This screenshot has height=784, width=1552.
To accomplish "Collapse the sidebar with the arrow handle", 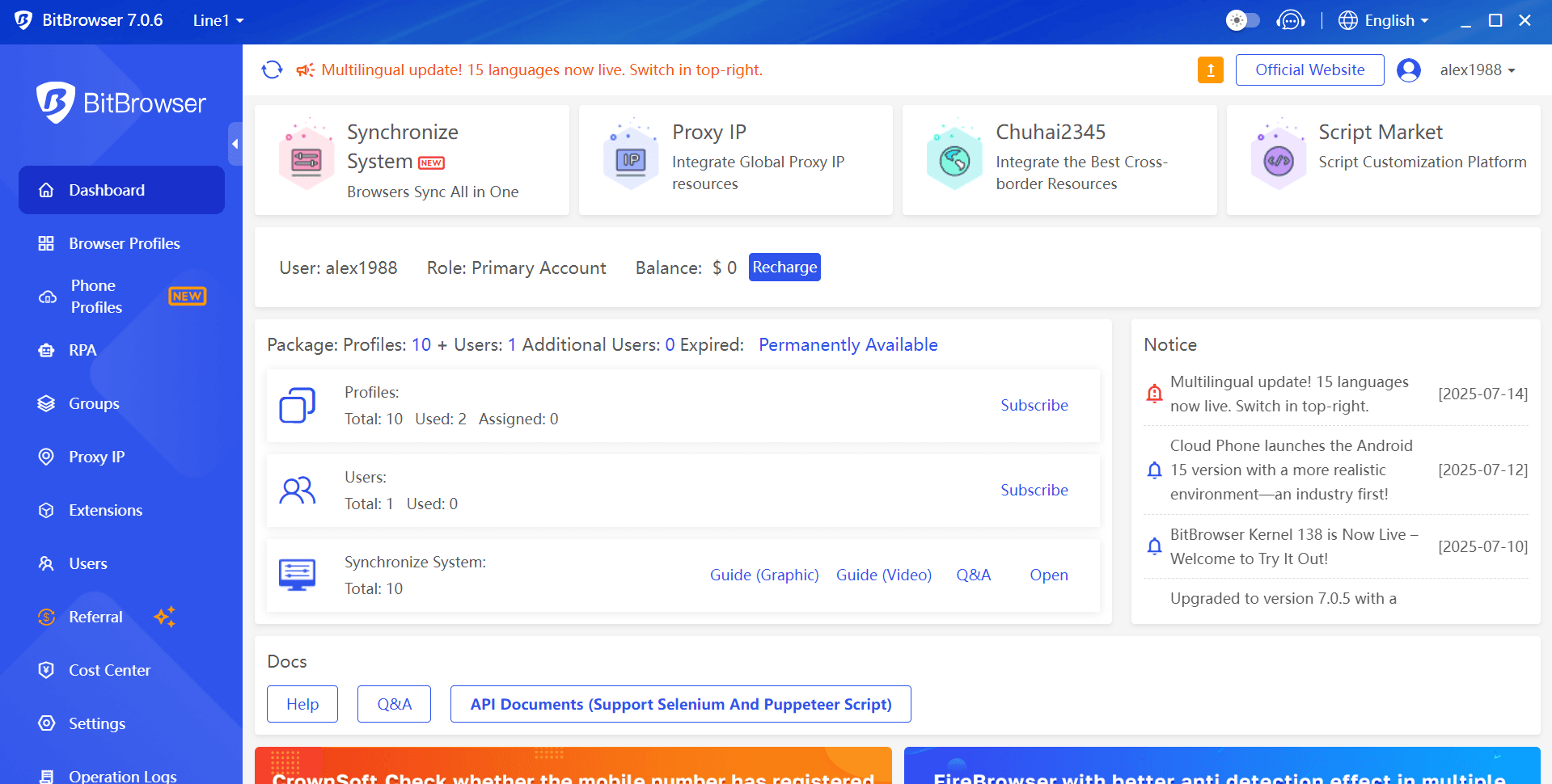I will (235, 144).
